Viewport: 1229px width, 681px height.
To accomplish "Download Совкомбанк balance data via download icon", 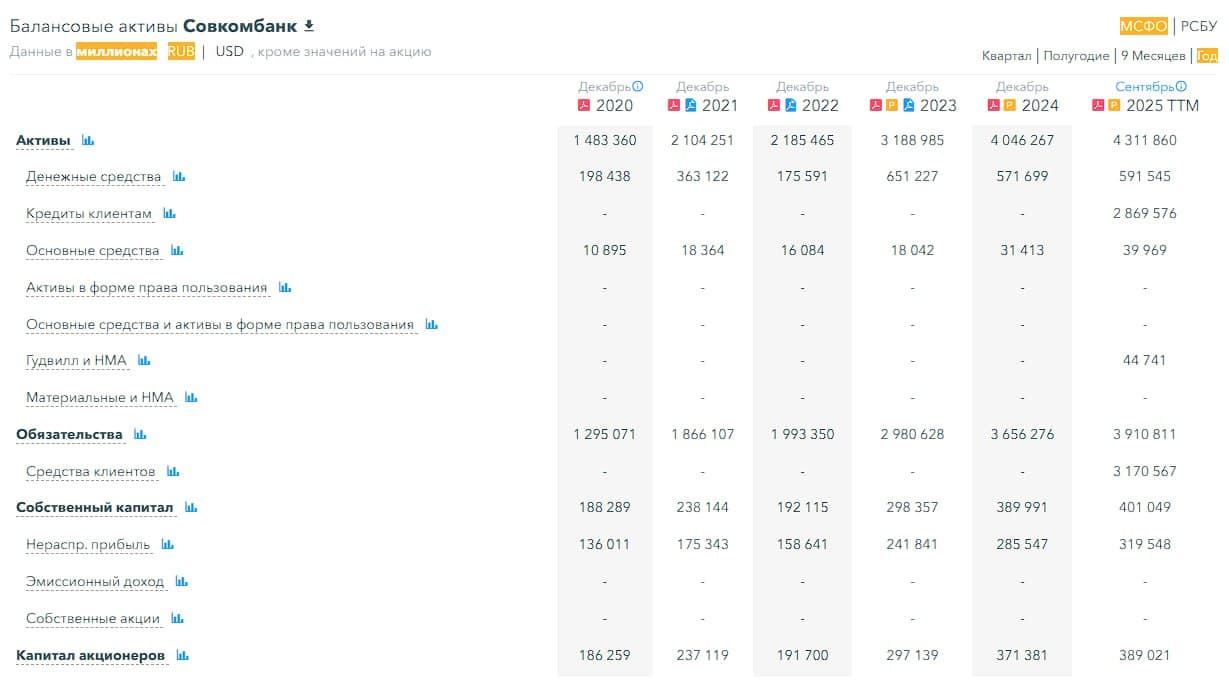I will [309, 26].
